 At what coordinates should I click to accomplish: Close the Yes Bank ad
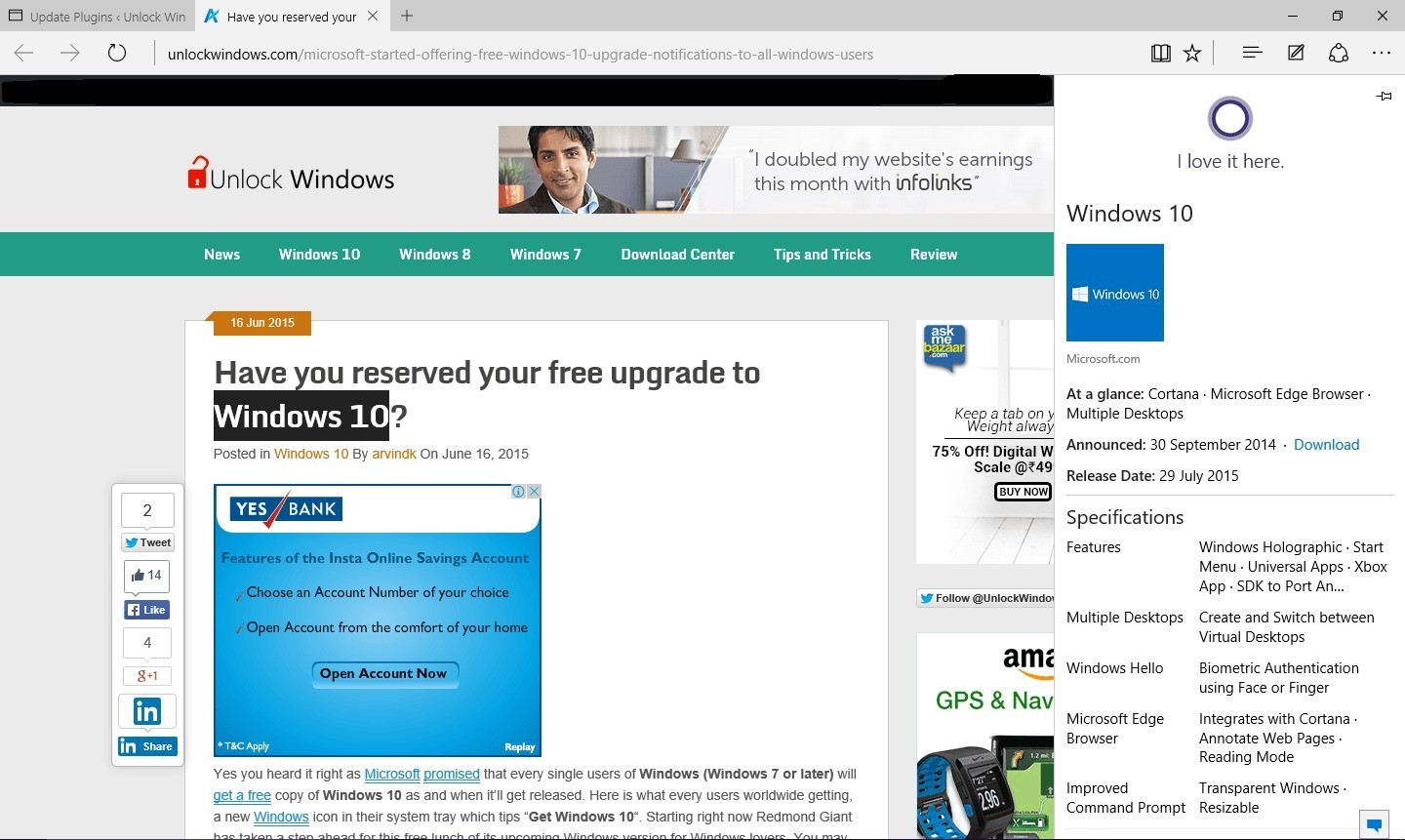pos(534,492)
